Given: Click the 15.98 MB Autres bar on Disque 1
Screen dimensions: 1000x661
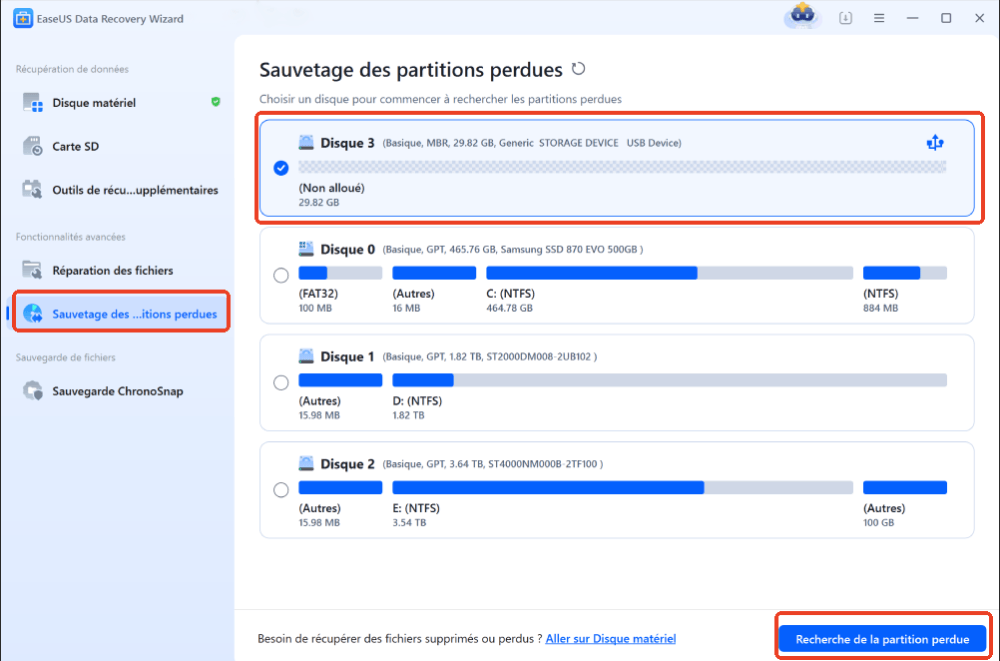Looking at the screenshot, I should pyautogui.click(x=340, y=380).
